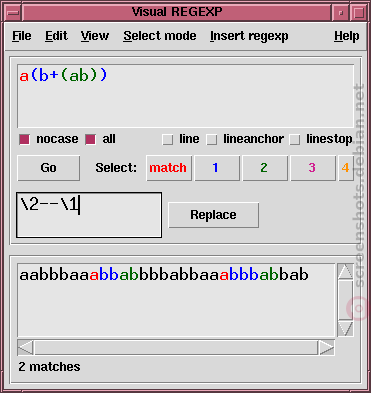Select the red match button
Viewport: 371px width, 393px height.
[x=169, y=168]
